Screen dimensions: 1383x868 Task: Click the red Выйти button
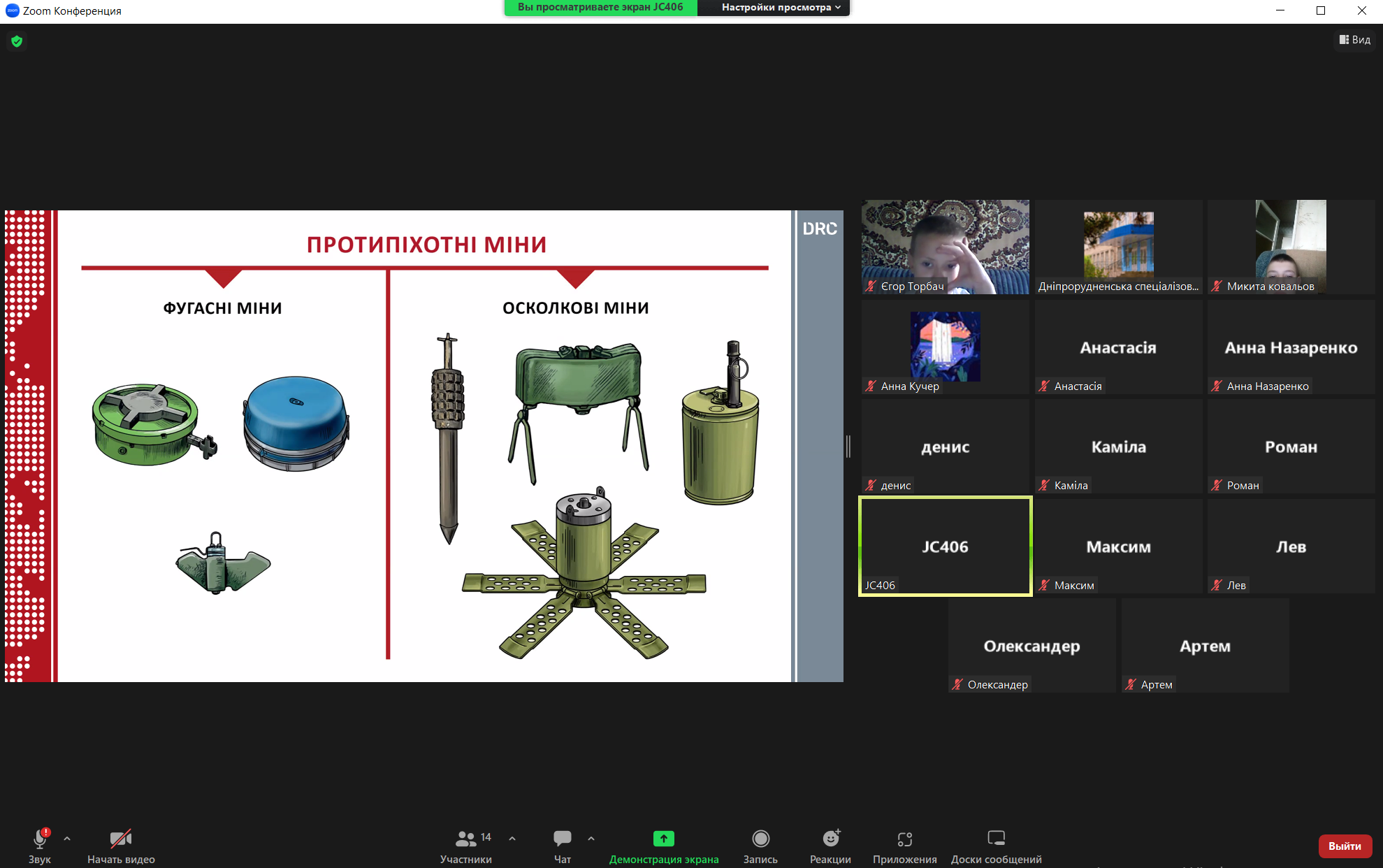tap(1345, 846)
